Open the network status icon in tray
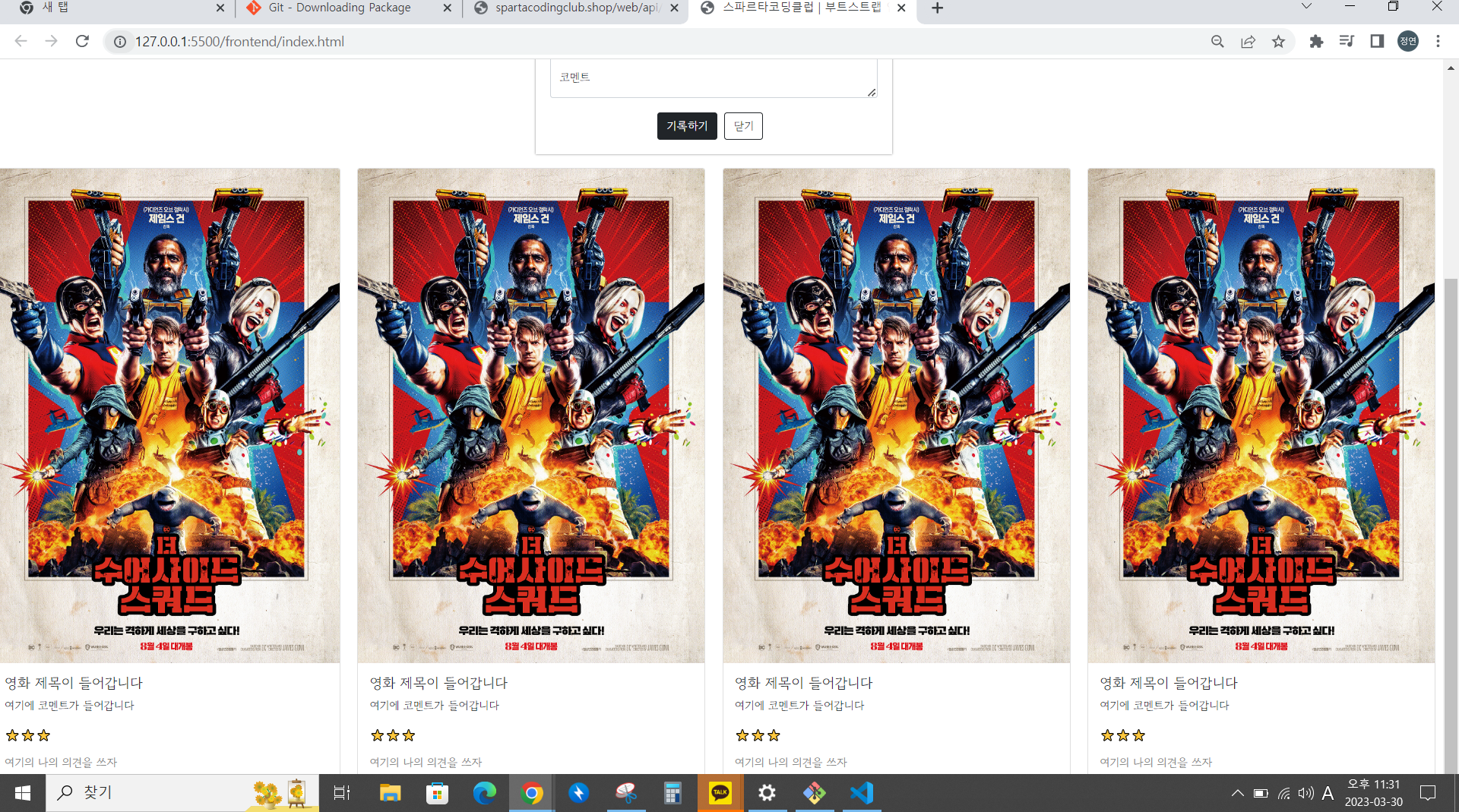Image resolution: width=1459 pixels, height=812 pixels. pyautogui.click(x=1283, y=793)
